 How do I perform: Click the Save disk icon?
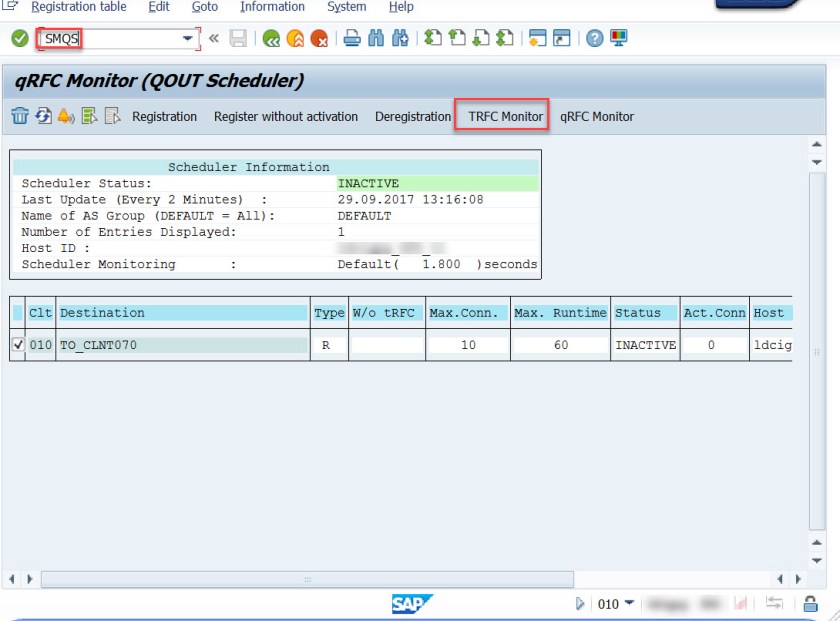pos(238,39)
